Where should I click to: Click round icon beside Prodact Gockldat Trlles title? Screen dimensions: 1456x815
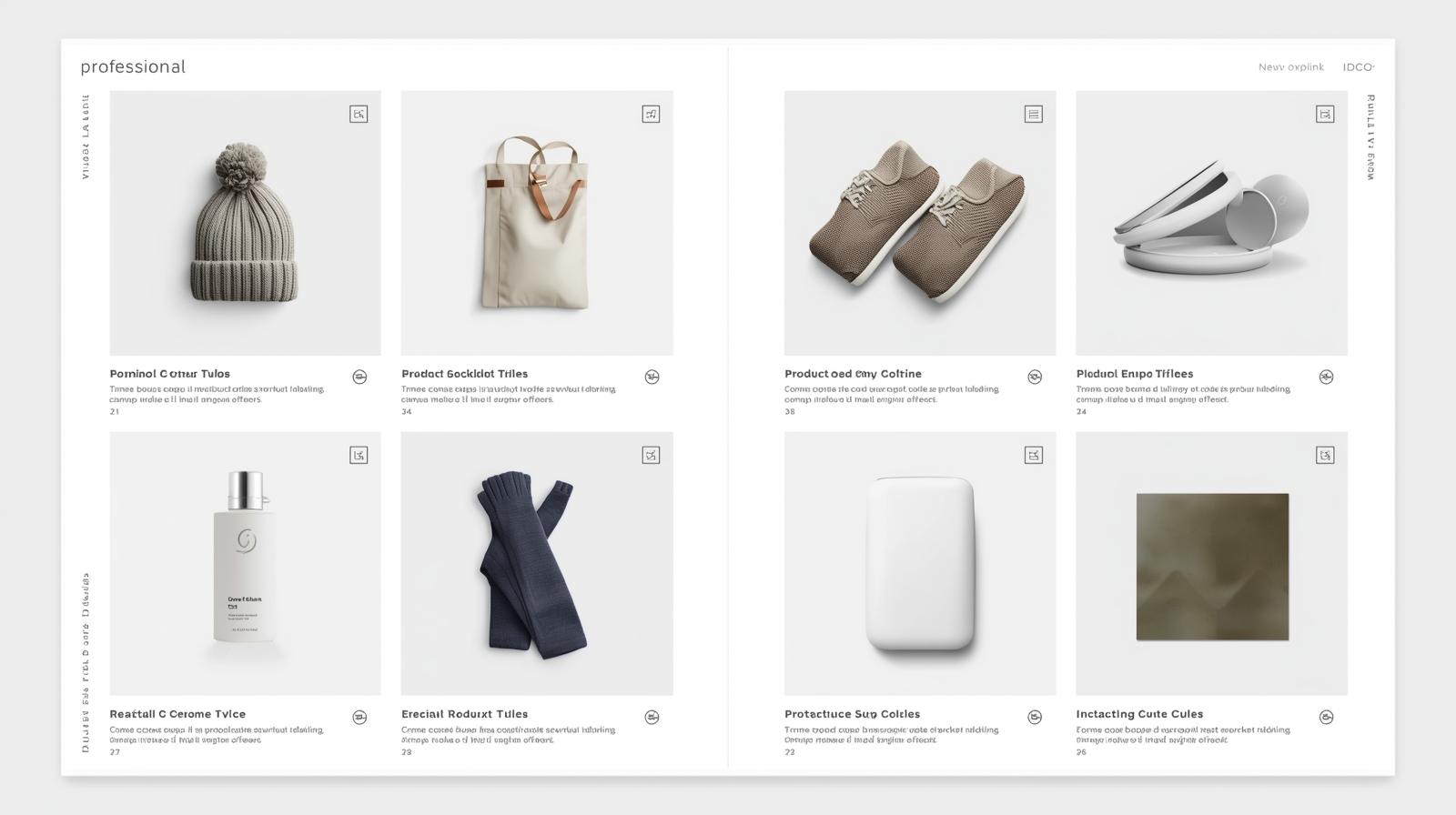click(652, 377)
